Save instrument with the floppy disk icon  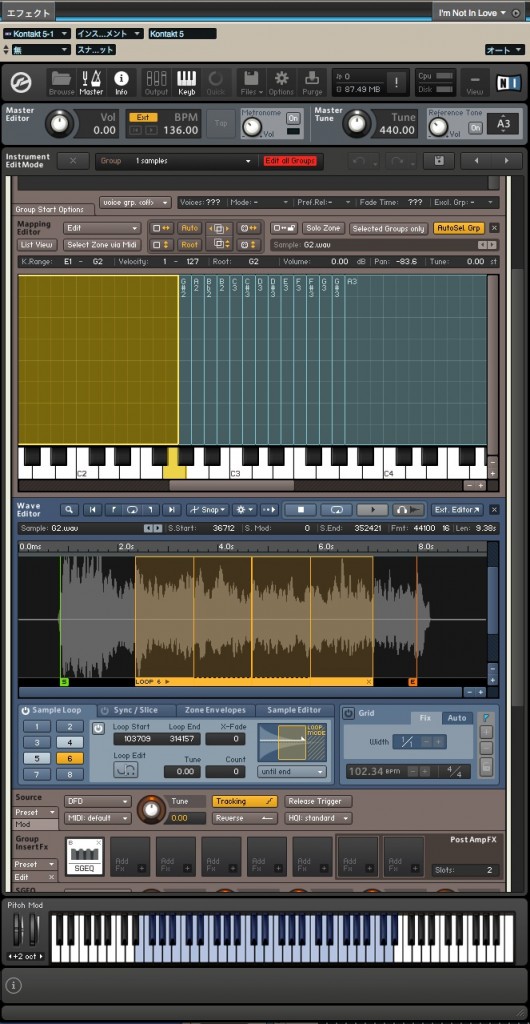439,161
